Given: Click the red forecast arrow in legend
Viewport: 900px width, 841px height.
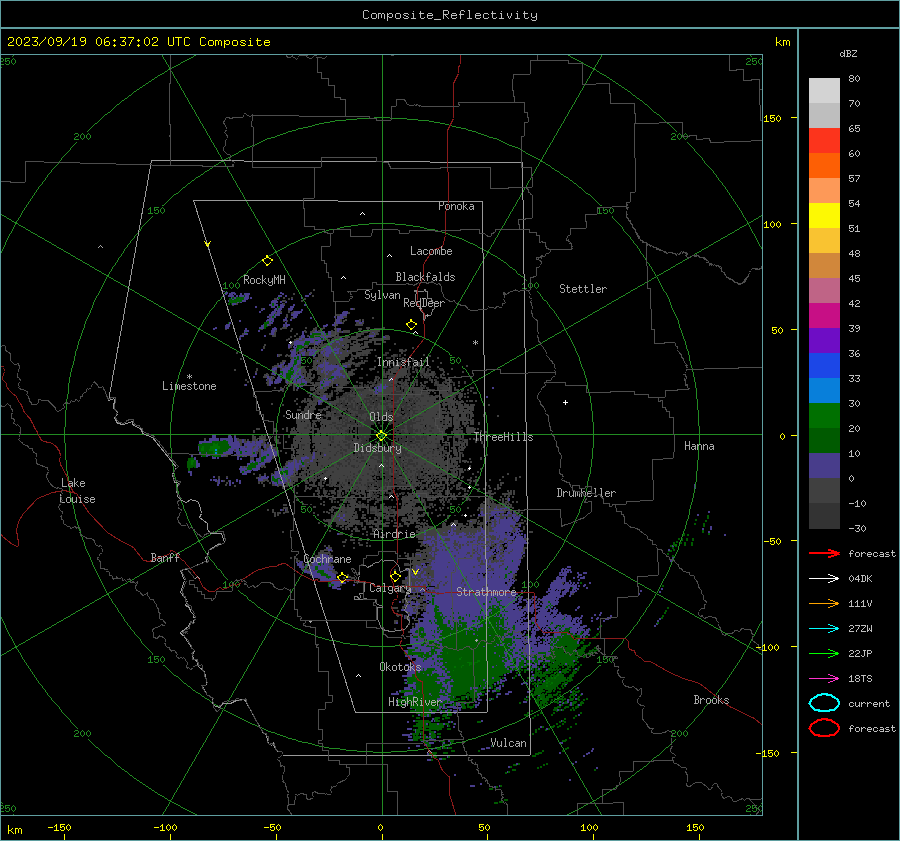Looking at the screenshot, I should 824,553.
